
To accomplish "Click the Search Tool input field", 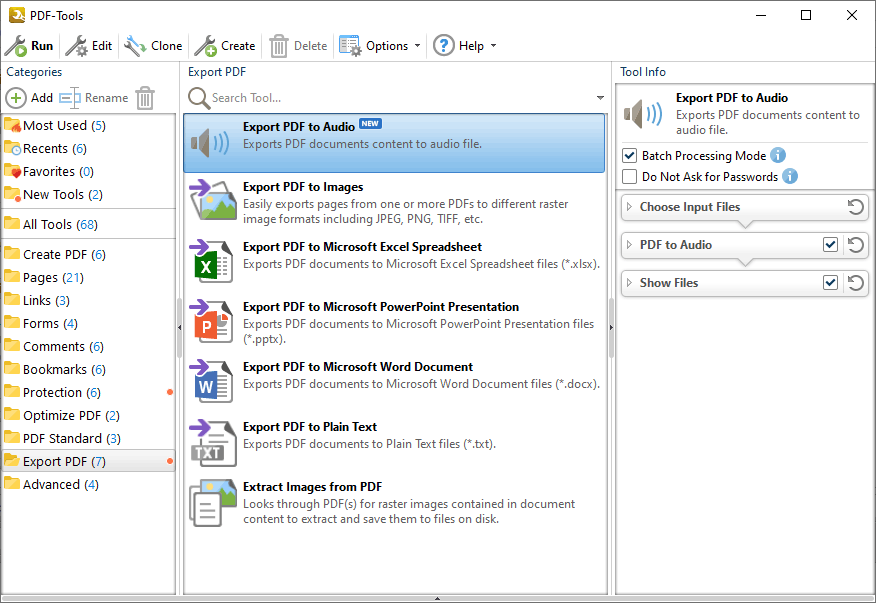I will click(401, 98).
